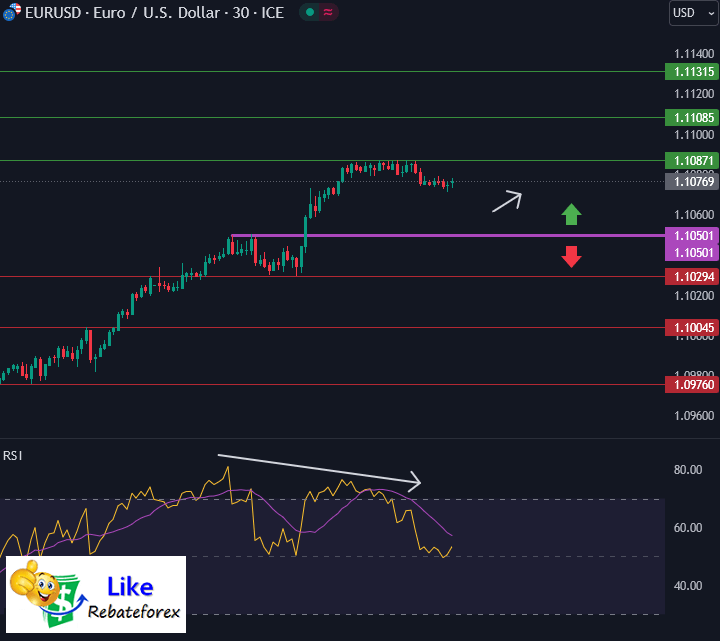Click the green market open status dot
Viewport: 720px width, 641px height.
click(310, 12)
